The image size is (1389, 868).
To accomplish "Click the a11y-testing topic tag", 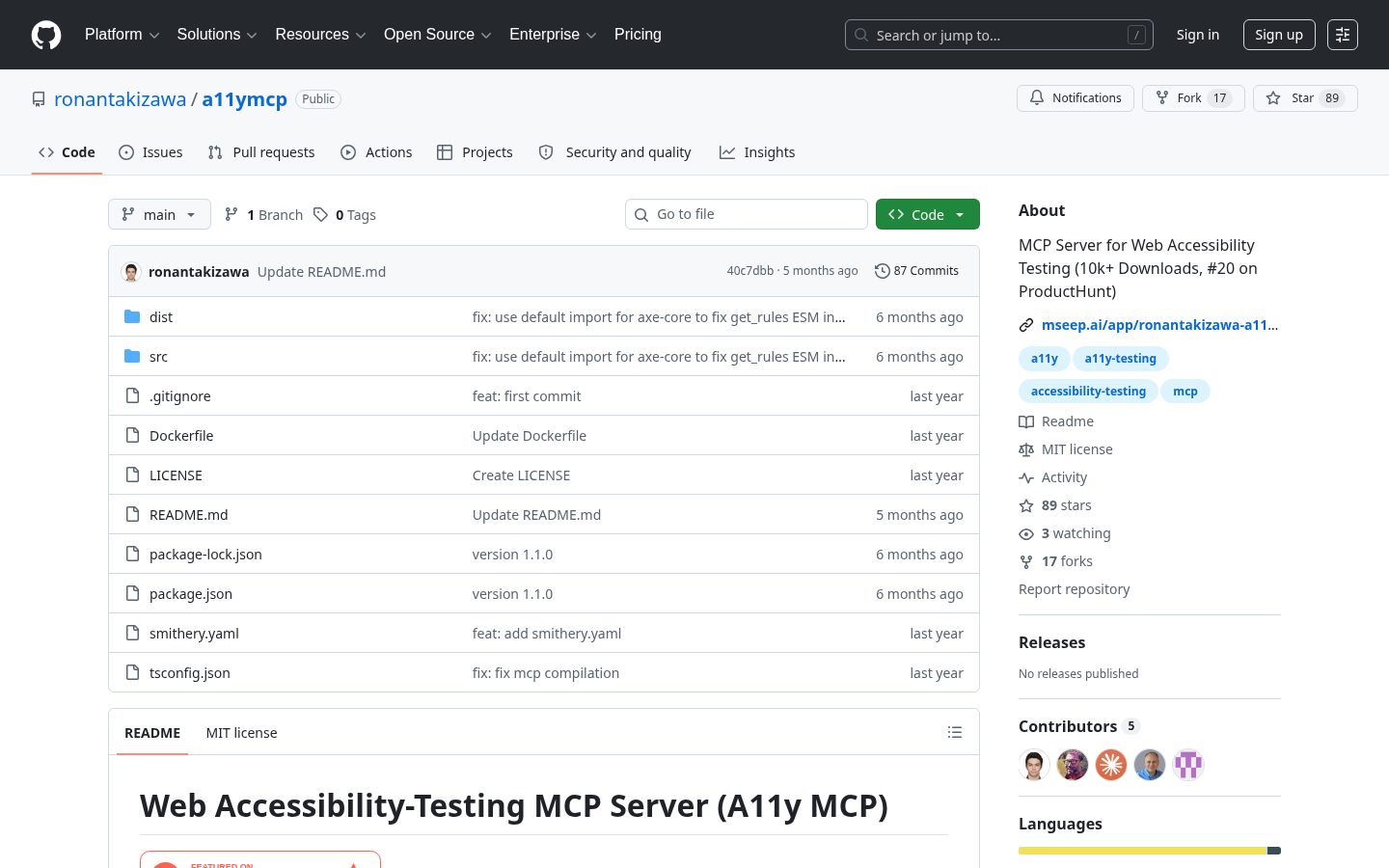I will click(1121, 359).
